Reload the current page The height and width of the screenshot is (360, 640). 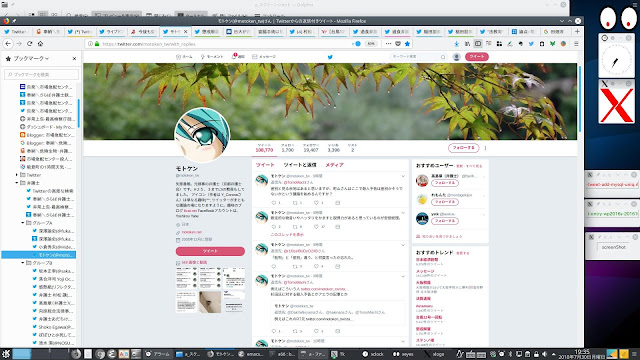(x=29, y=44)
